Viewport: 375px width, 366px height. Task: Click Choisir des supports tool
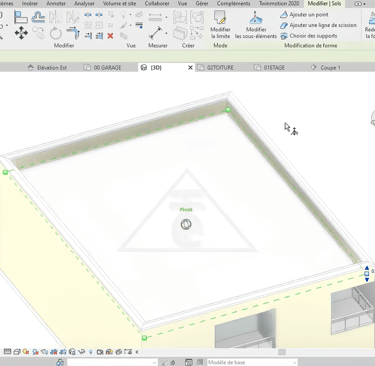point(309,36)
